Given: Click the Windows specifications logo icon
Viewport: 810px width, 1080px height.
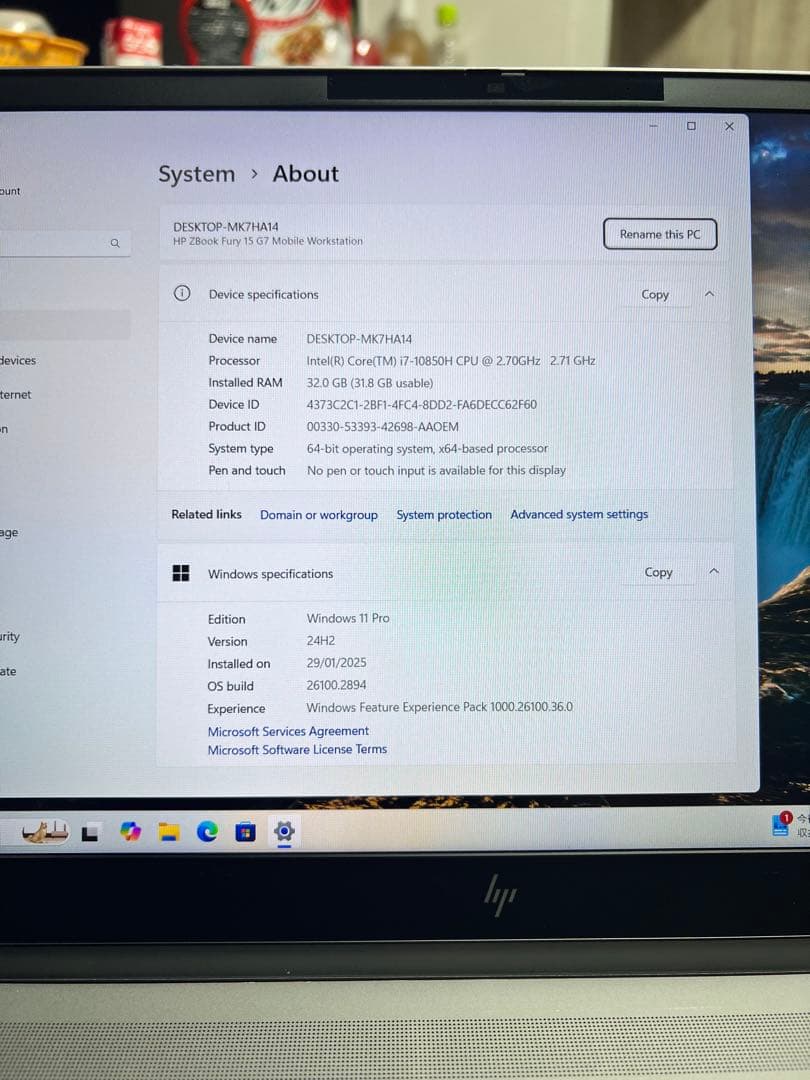Looking at the screenshot, I should (x=181, y=572).
